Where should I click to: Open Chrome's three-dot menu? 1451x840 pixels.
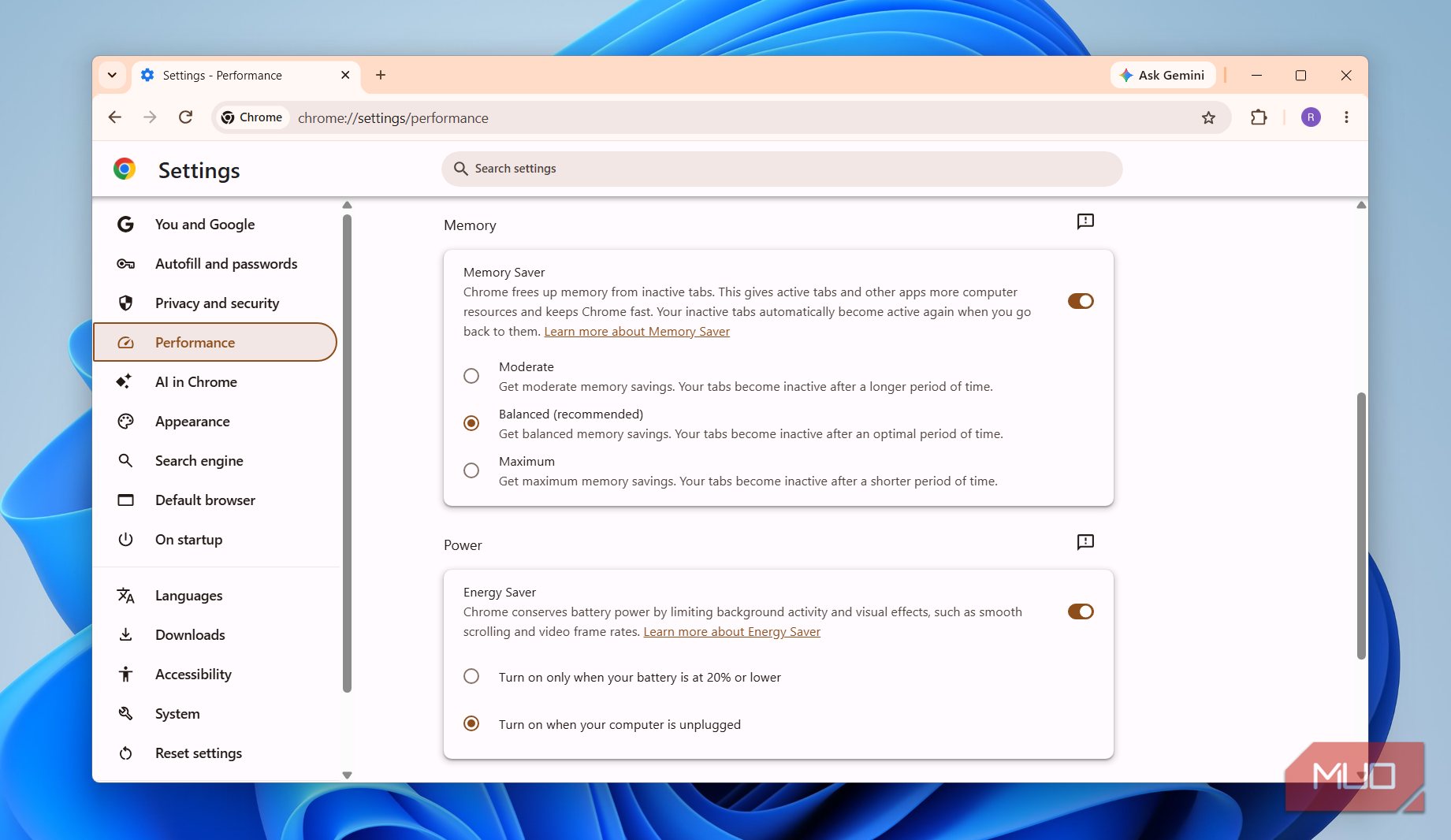tap(1346, 117)
